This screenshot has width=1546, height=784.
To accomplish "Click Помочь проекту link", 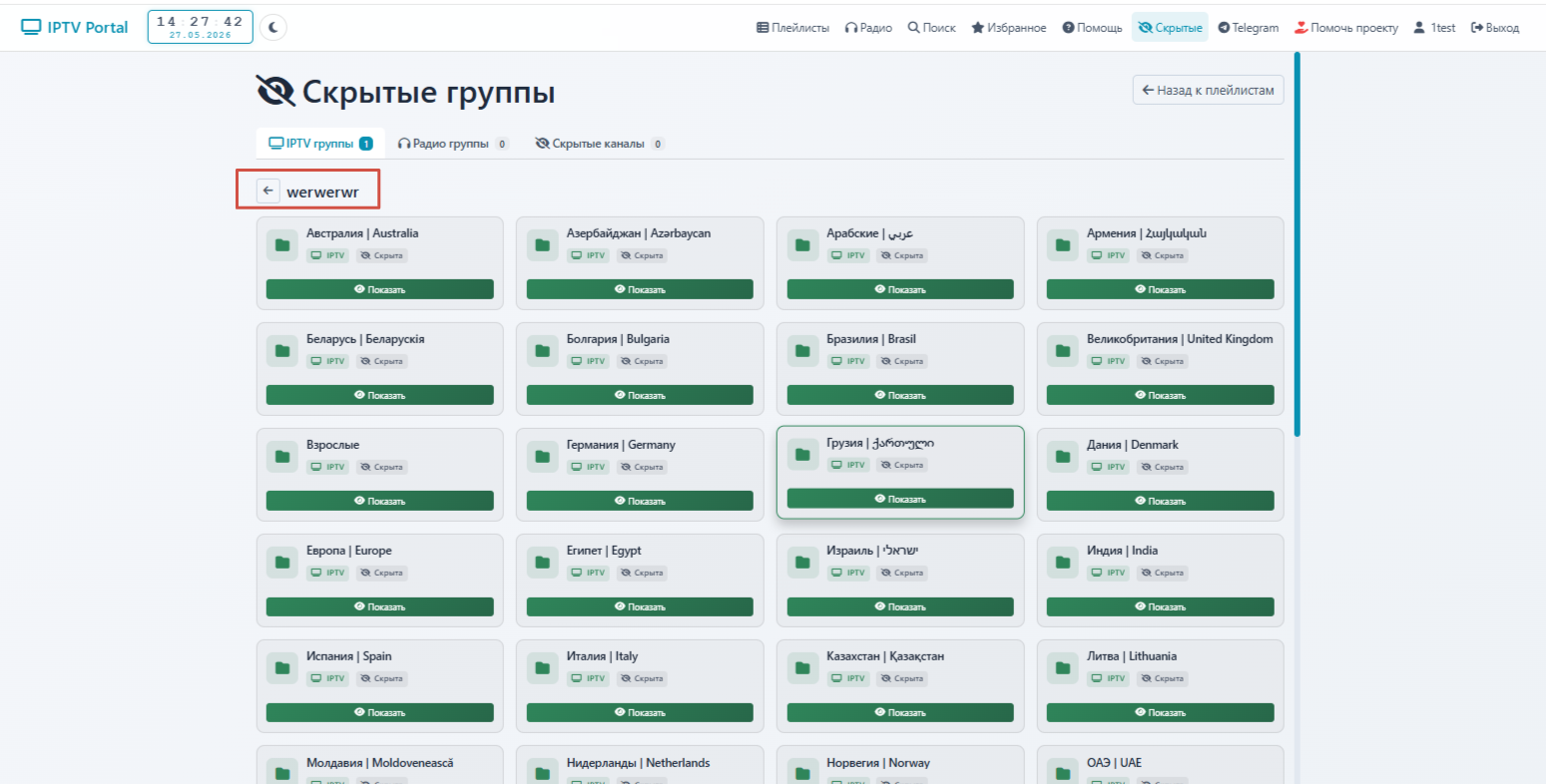I will 1346,28.
